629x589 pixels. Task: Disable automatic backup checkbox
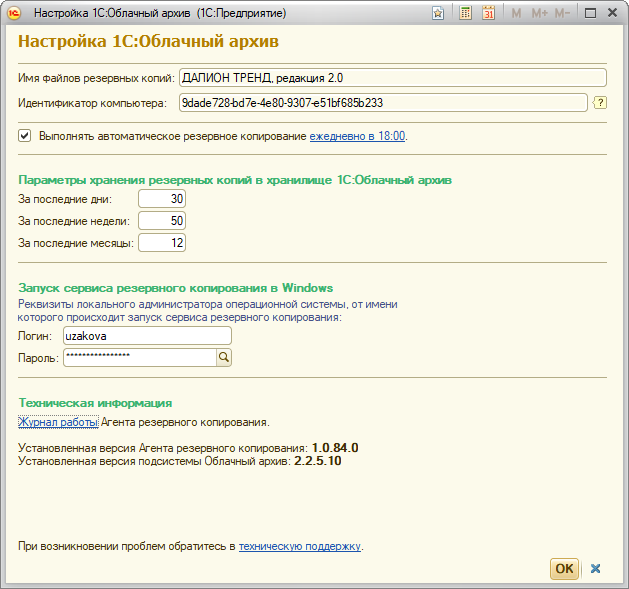(x=24, y=136)
